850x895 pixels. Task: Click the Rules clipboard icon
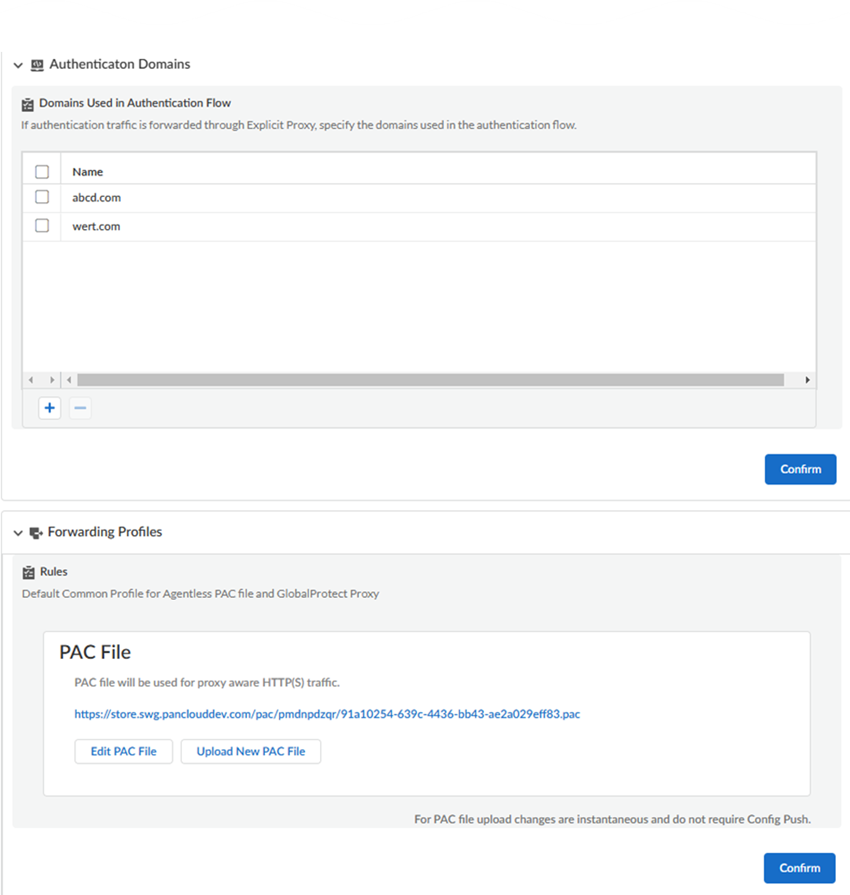(28, 572)
